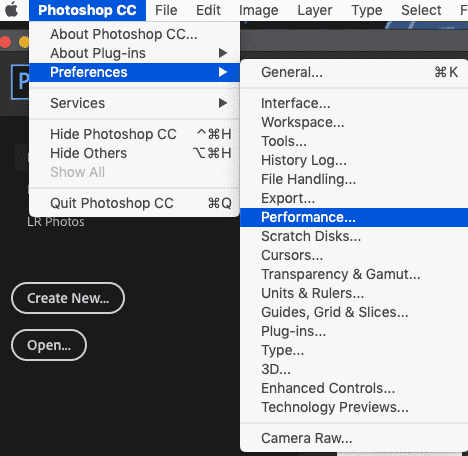468x456 pixels.
Task: Click the Photoshop CC menu title
Action: pos(87,10)
